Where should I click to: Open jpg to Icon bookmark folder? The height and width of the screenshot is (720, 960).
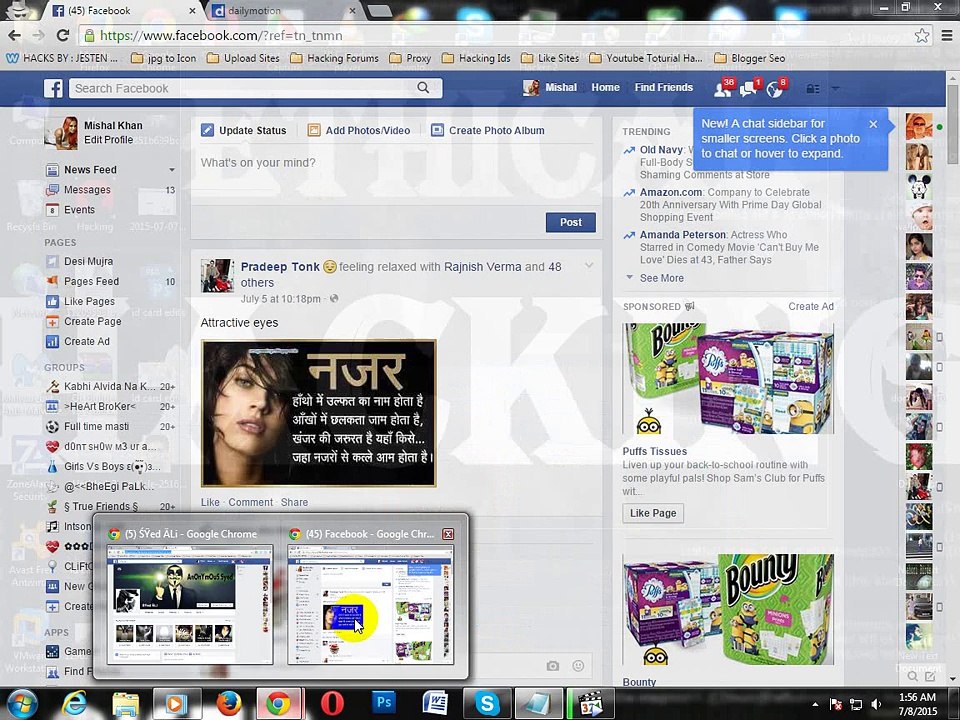pyautogui.click(x=163, y=58)
